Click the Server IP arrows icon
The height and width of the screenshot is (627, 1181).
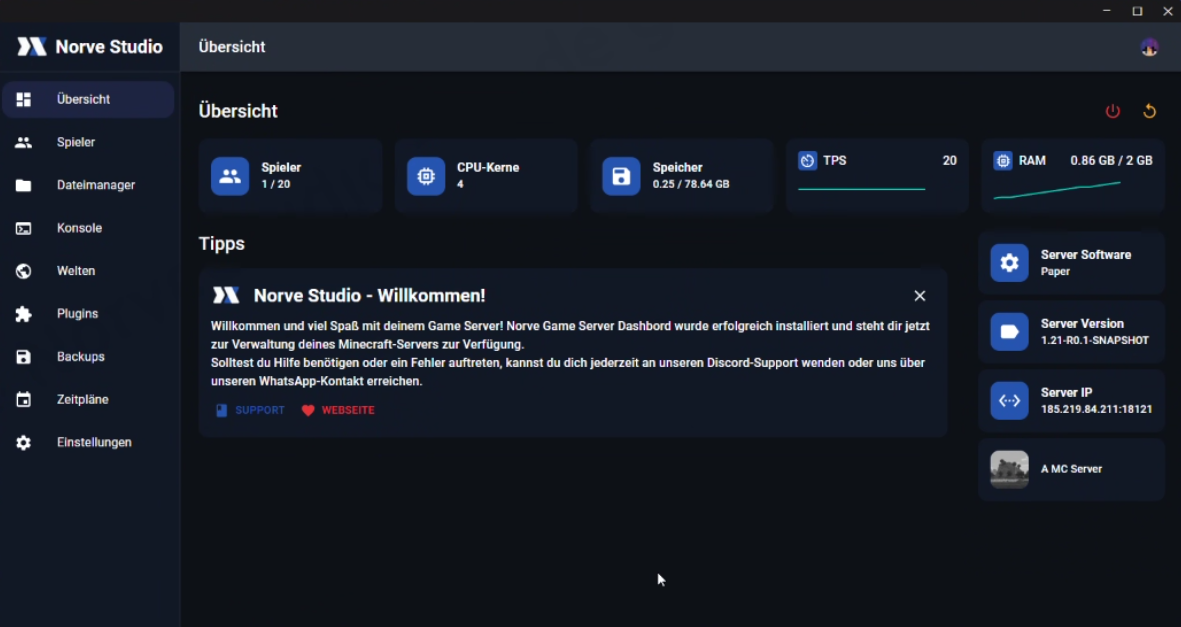1009,401
